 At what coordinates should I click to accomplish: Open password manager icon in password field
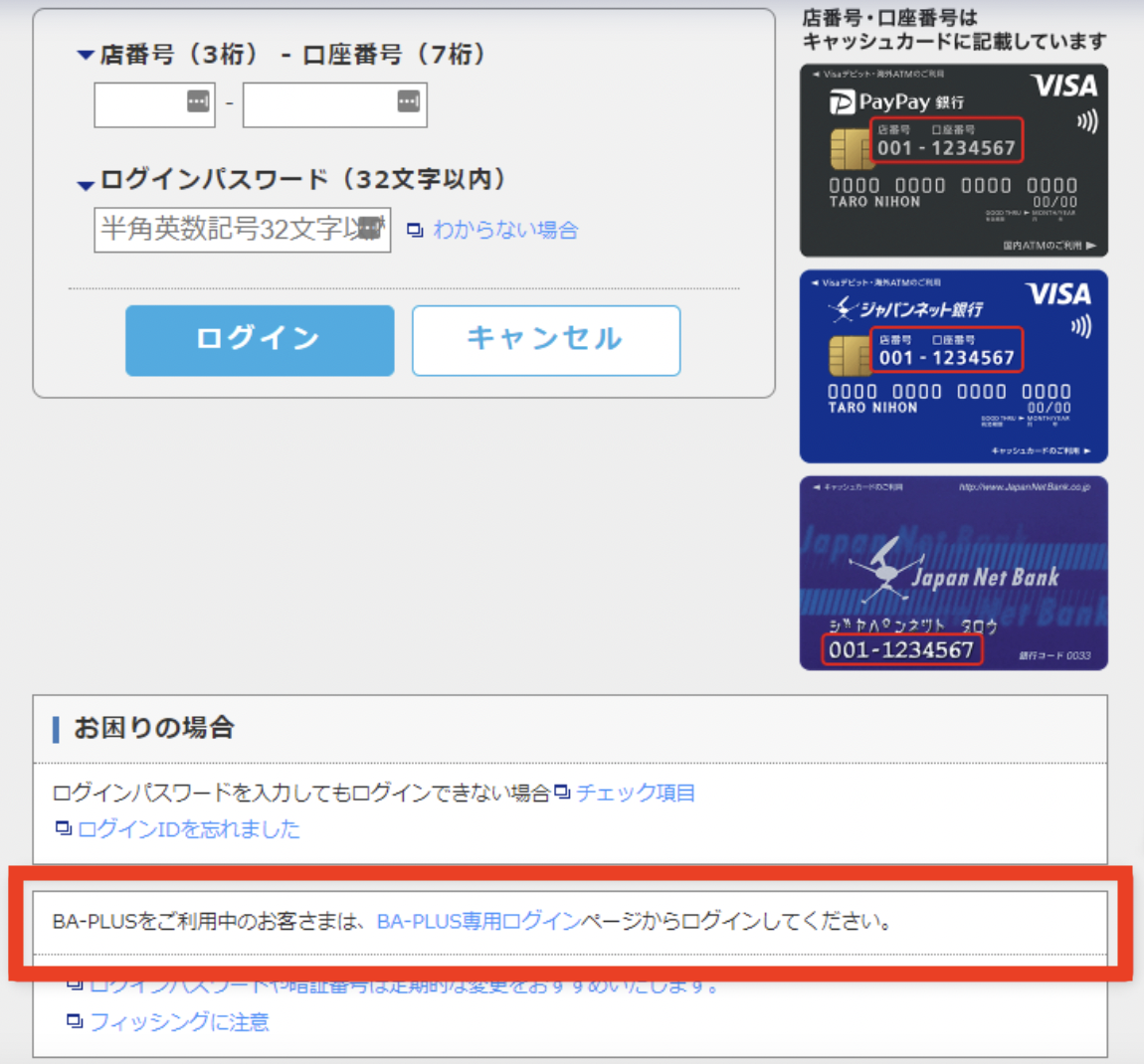point(371,228)
